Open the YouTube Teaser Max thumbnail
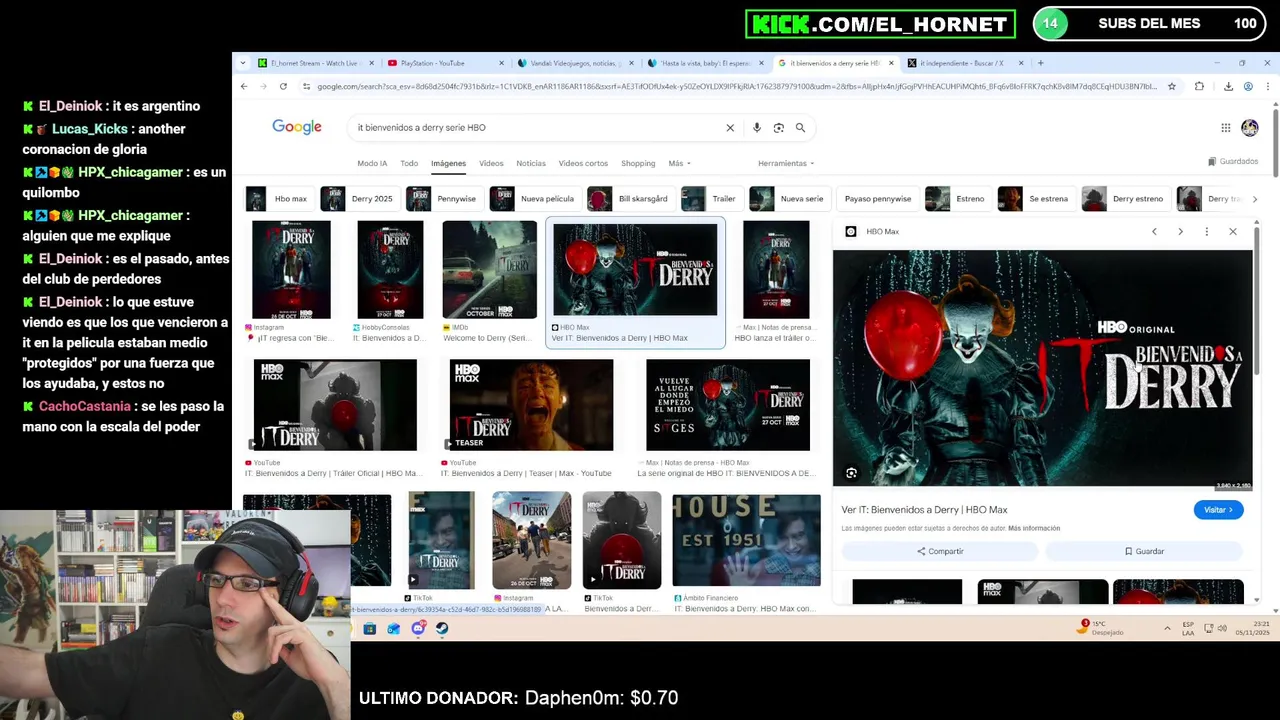This screenshot has width=1280, height=720. [531, 405]
